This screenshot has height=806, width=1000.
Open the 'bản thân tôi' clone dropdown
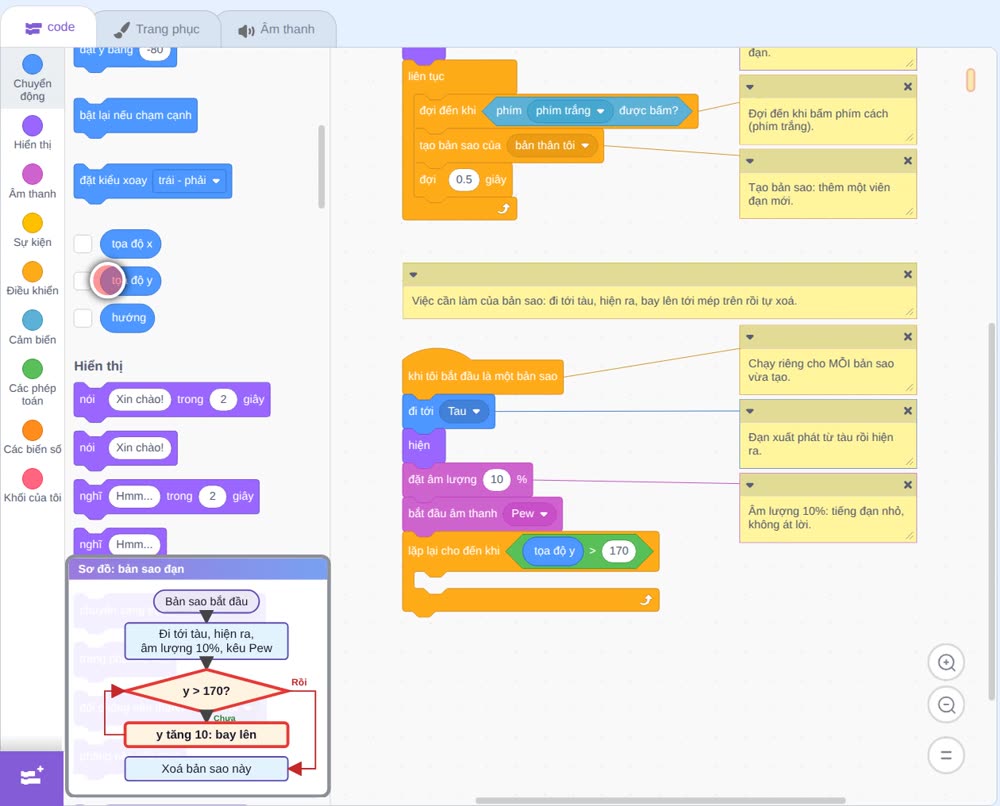[552, 145]
